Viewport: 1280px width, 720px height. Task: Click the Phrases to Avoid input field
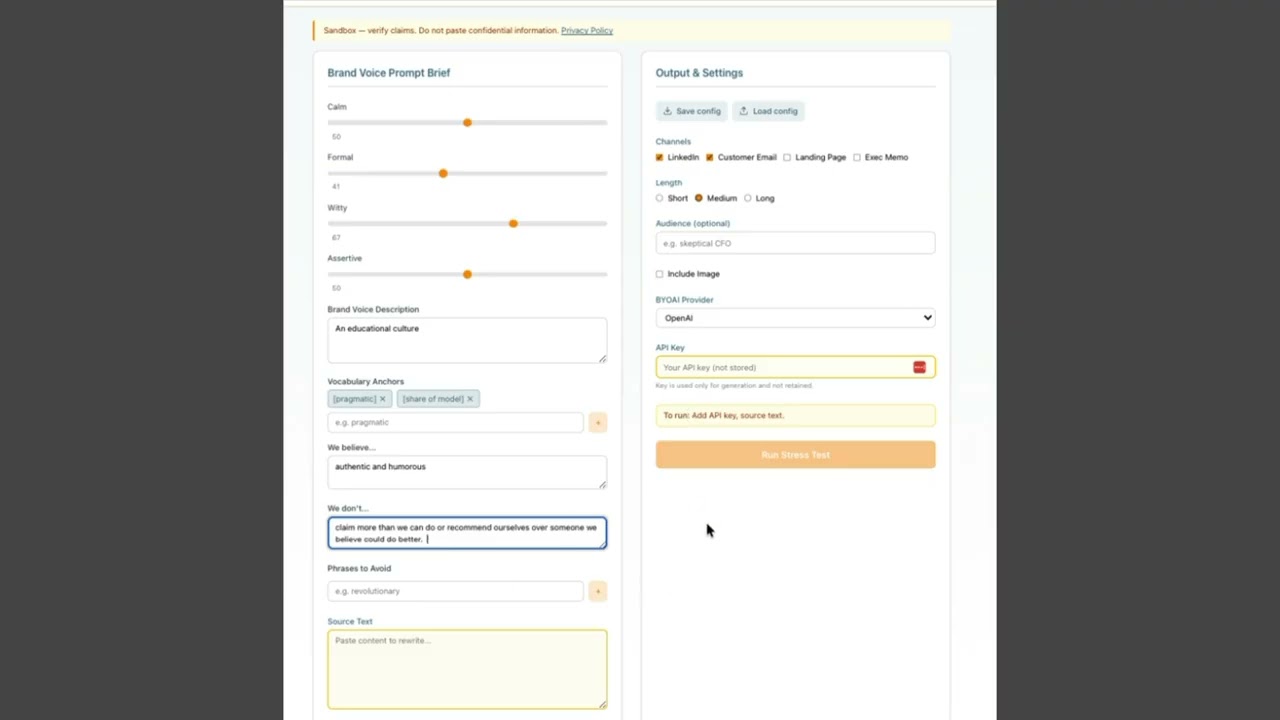(455, 591)
